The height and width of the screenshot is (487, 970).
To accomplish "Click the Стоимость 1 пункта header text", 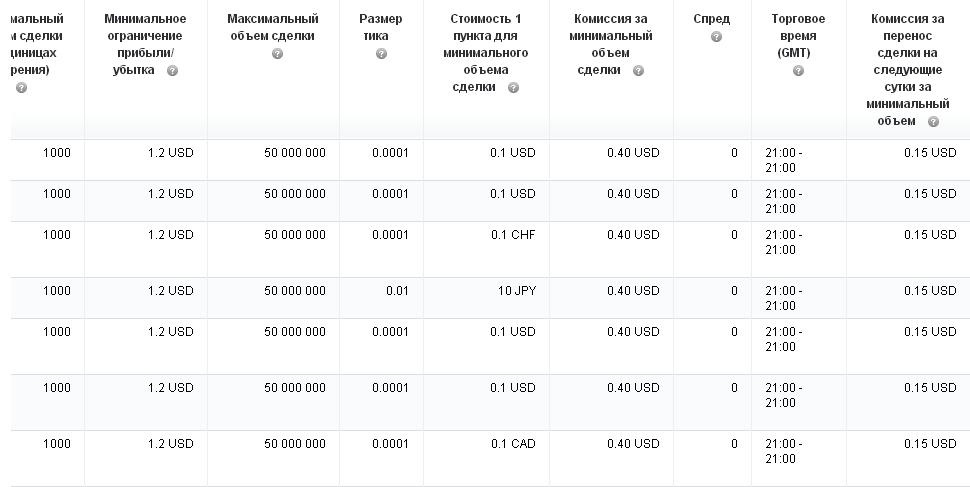I will 487,53.
